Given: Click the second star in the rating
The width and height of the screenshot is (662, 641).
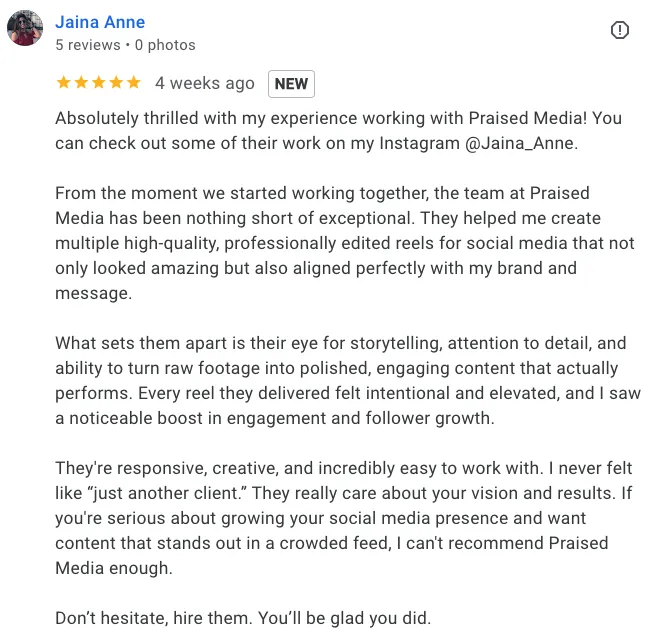Looking at the screenshot, I should (81, 83).
